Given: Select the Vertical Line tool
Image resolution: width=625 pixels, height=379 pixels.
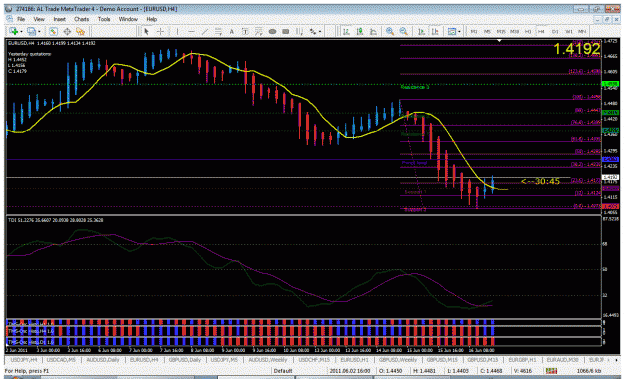Looking at the screenshot, I should [177, 31].
